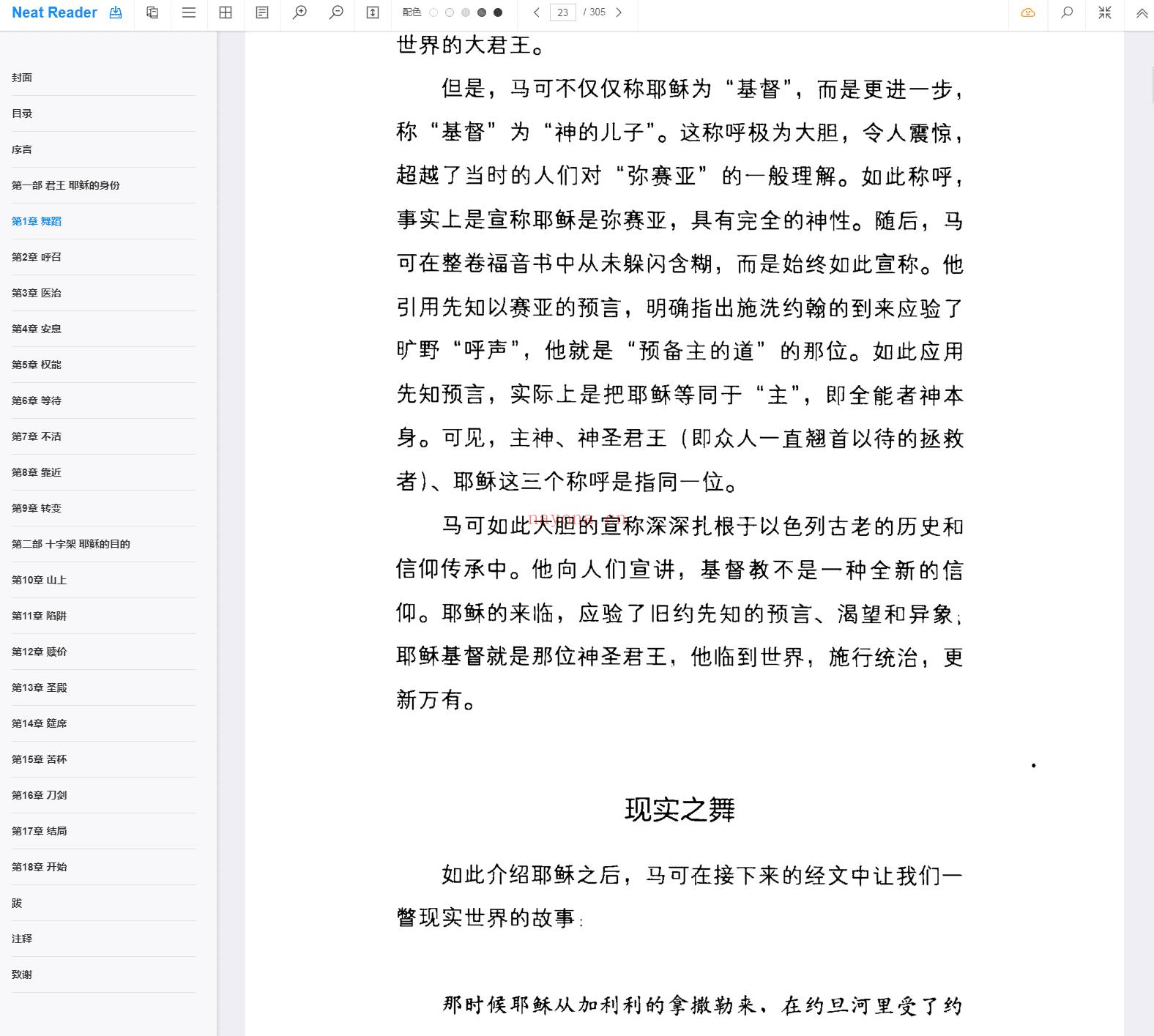Toggle the table of contents list icon

click(189, 12)
